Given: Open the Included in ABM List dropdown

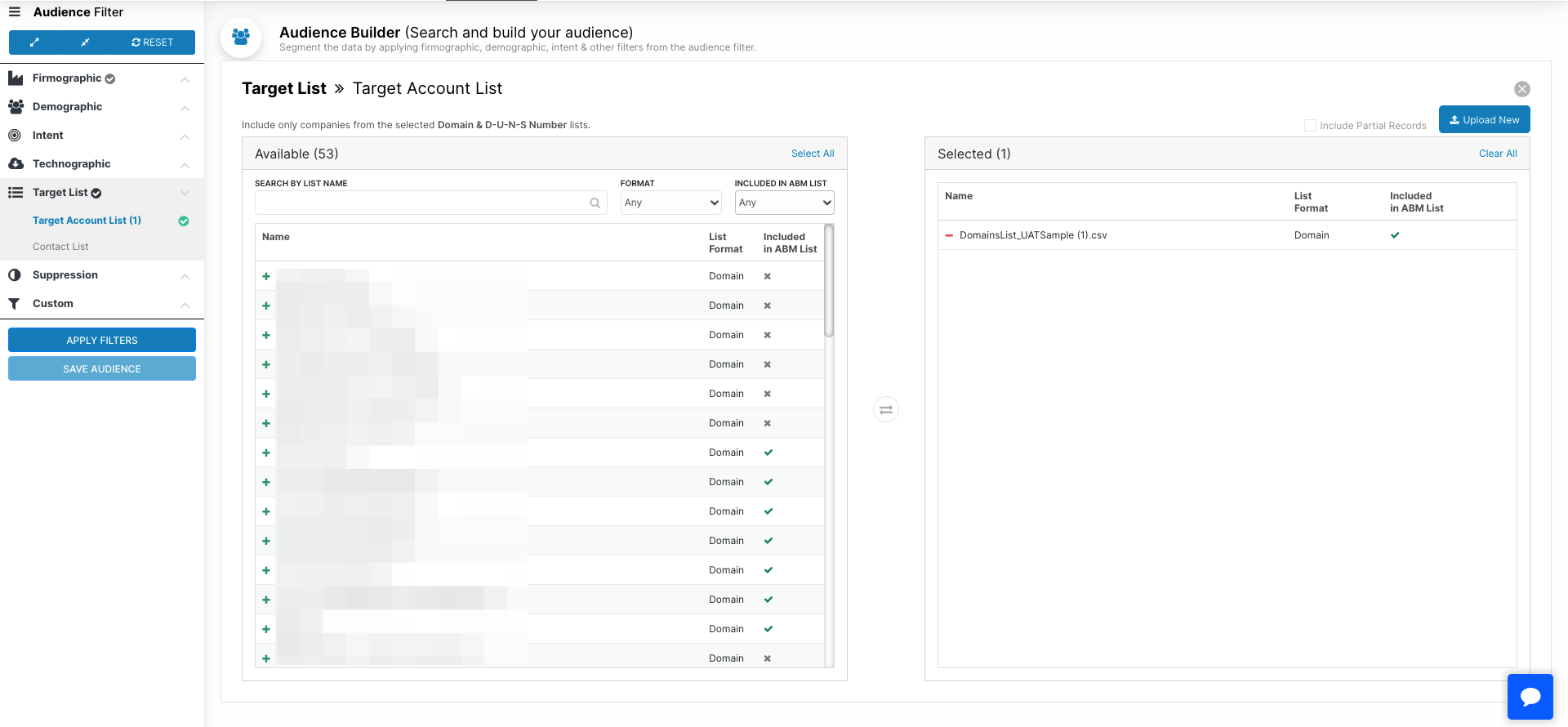Looking at the screenshot, I should pos(784,203).
